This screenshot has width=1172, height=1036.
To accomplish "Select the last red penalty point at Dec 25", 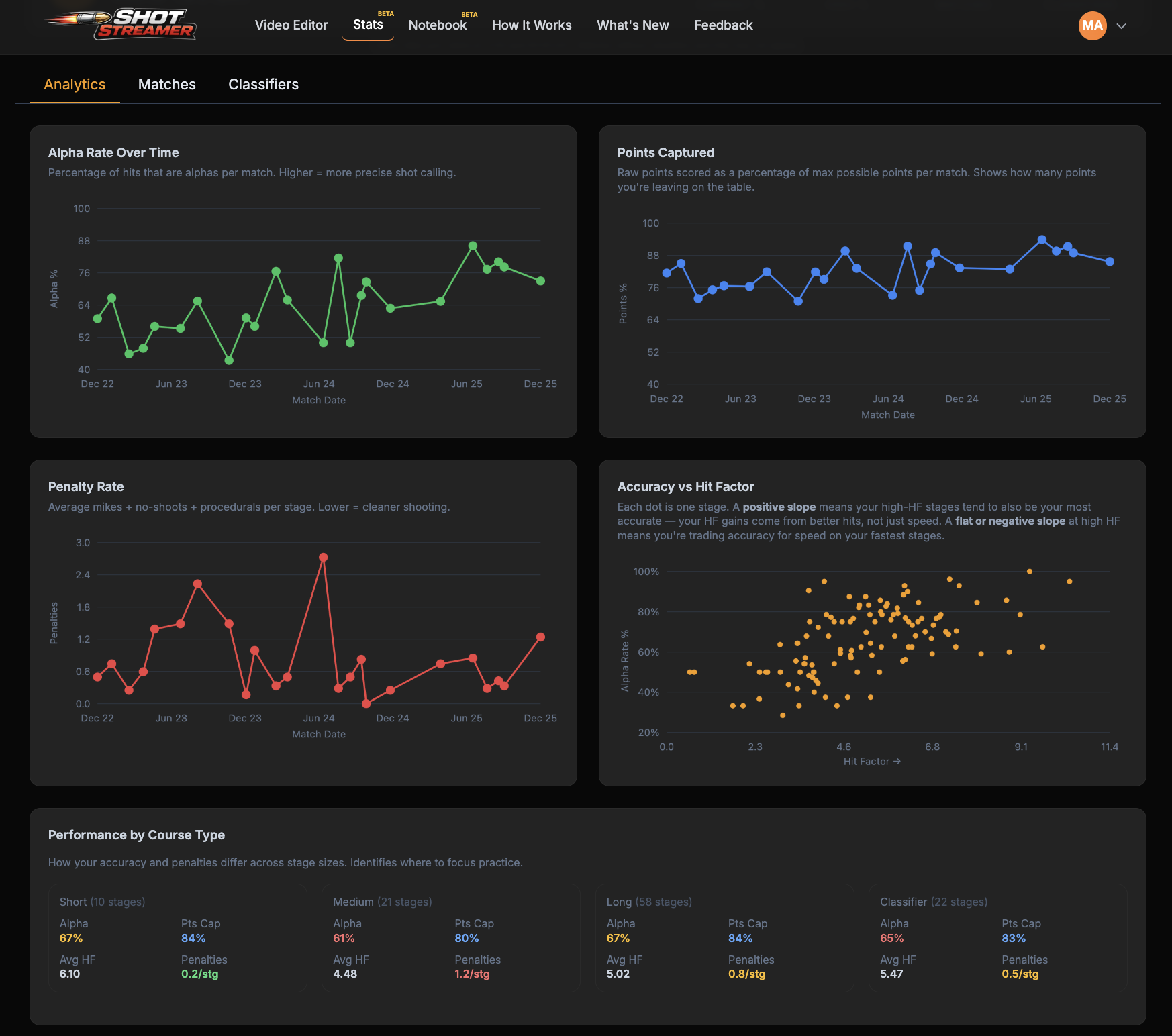I will [540, 637].
